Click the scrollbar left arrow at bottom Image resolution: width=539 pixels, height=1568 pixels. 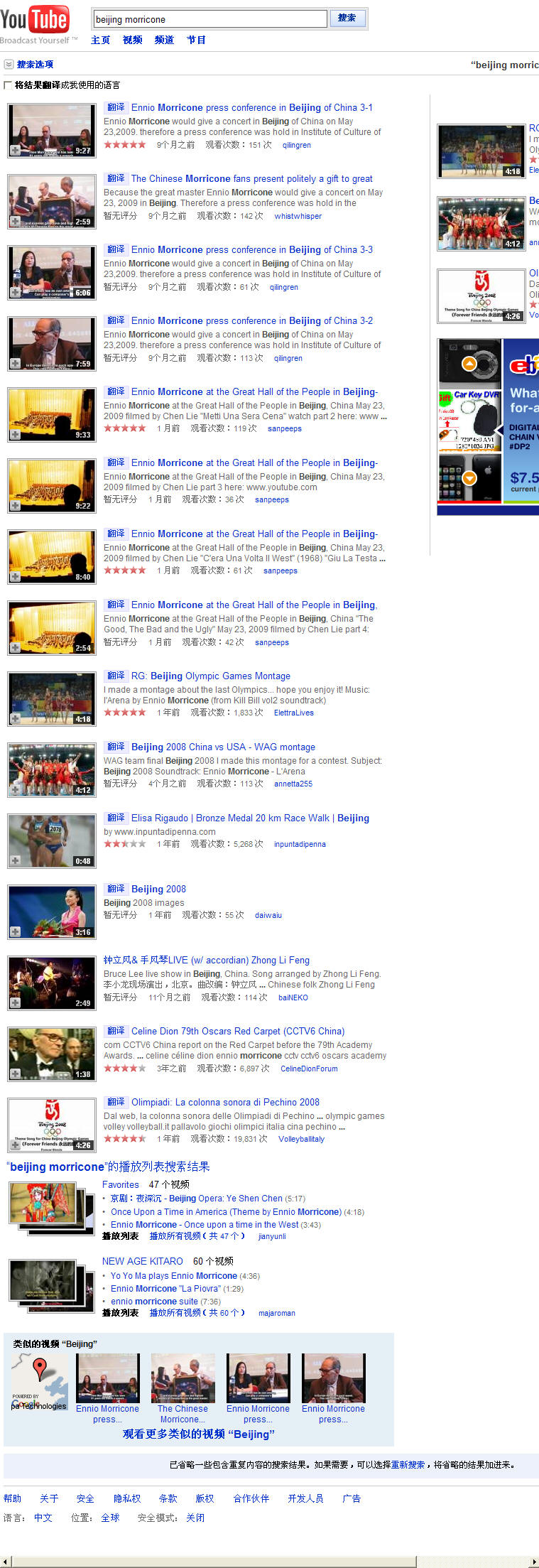point(6,1562)
